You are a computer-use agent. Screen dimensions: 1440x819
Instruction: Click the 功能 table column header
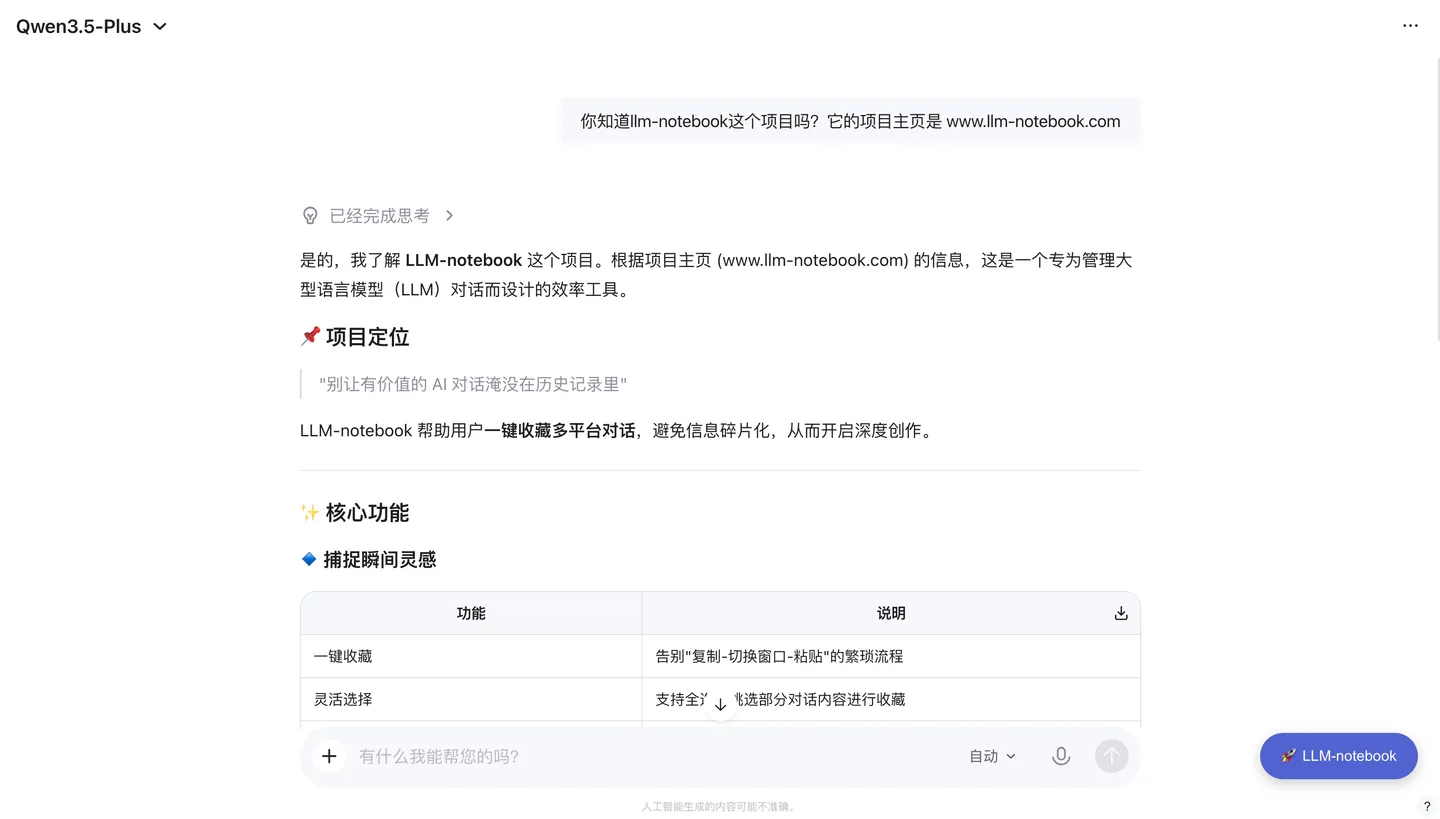tap(471, 613)
